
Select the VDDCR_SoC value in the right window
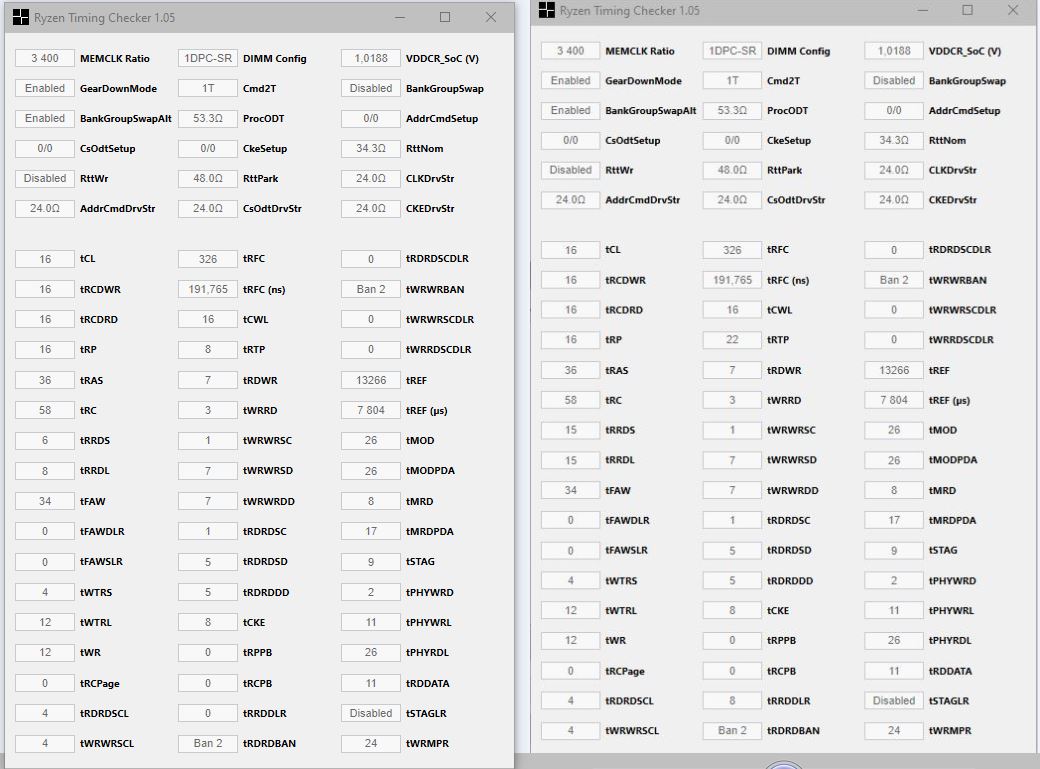tap(894, 50)
